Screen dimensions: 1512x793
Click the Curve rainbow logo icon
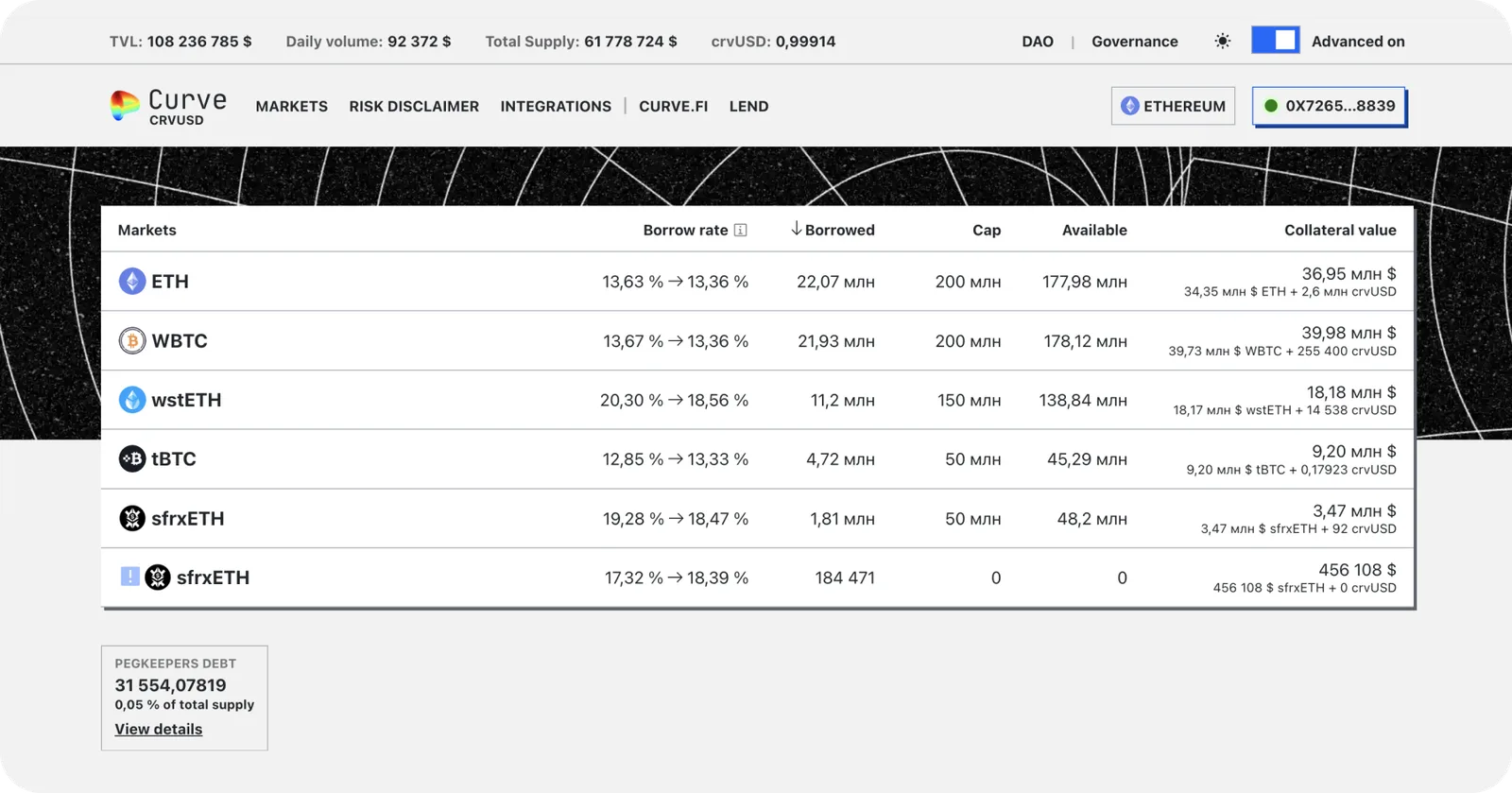[x=125, y=105]
